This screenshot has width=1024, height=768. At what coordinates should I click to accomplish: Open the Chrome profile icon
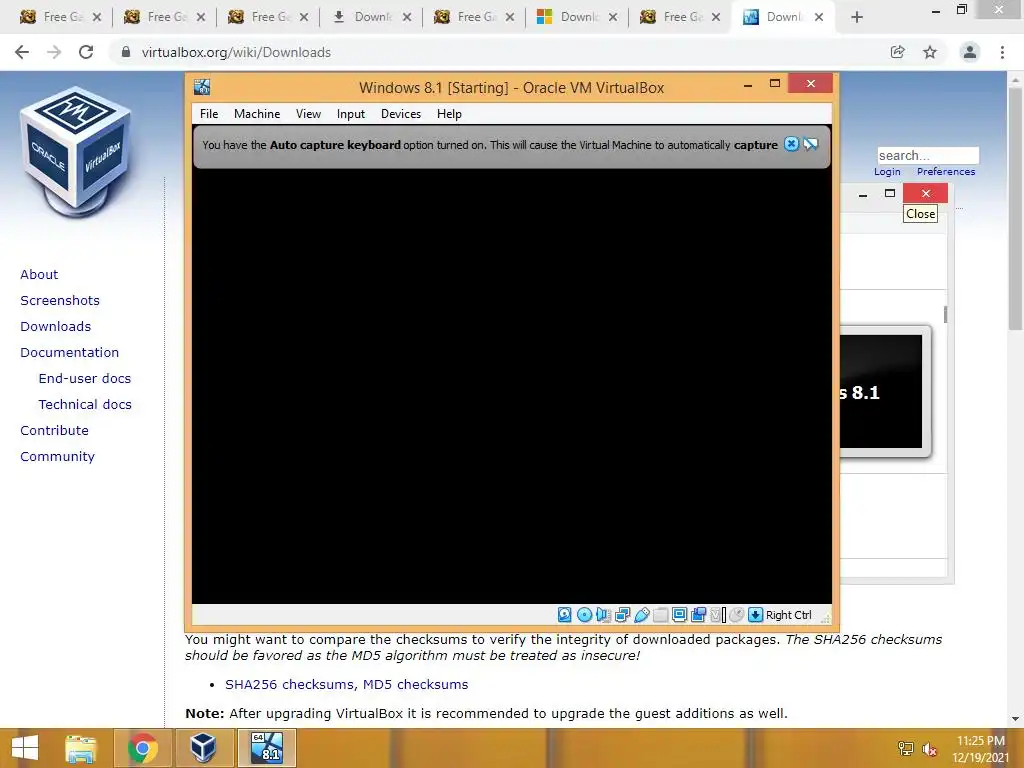tap(970, 52)
